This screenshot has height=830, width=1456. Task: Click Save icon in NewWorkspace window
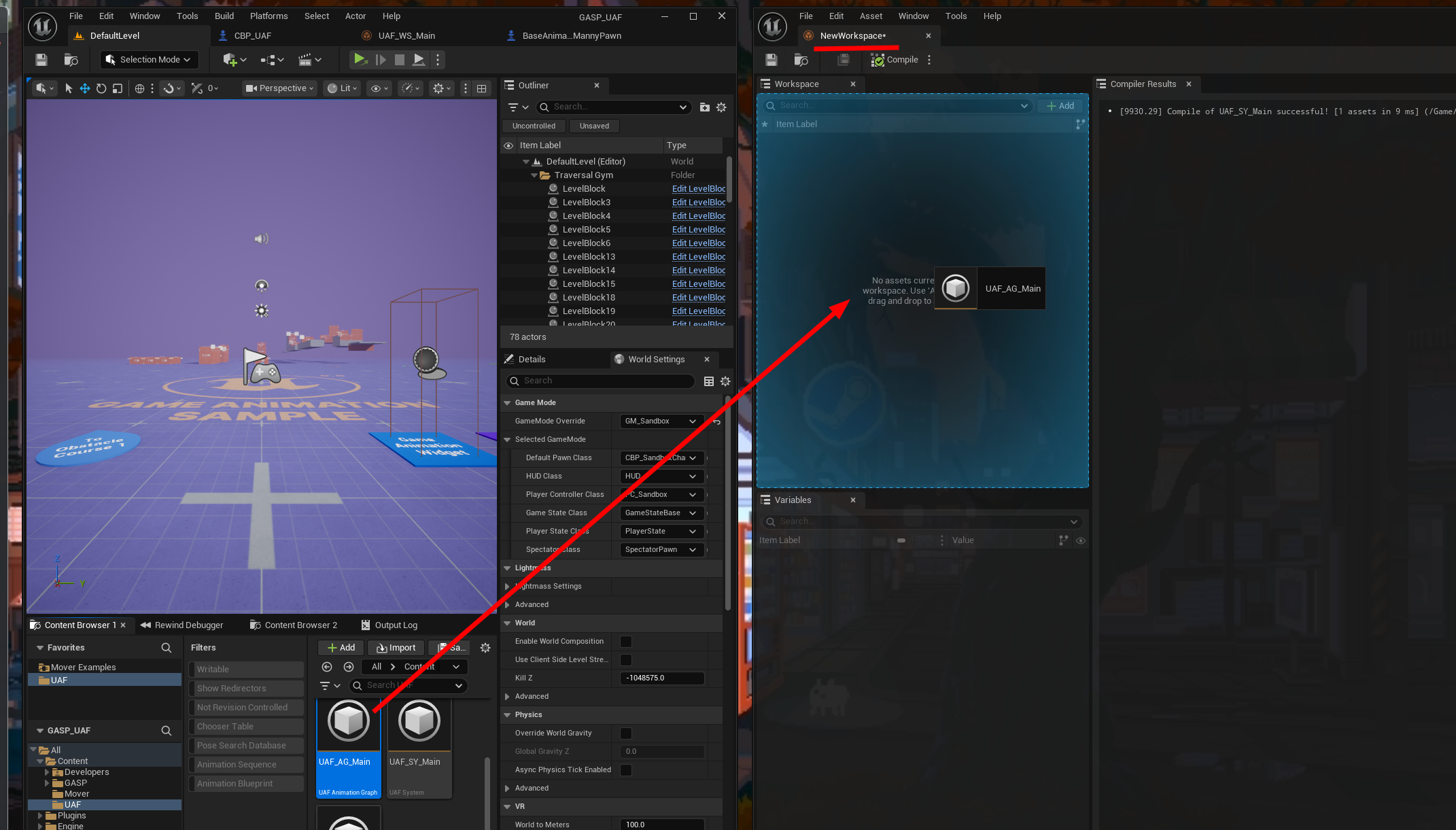coord(771,60)
